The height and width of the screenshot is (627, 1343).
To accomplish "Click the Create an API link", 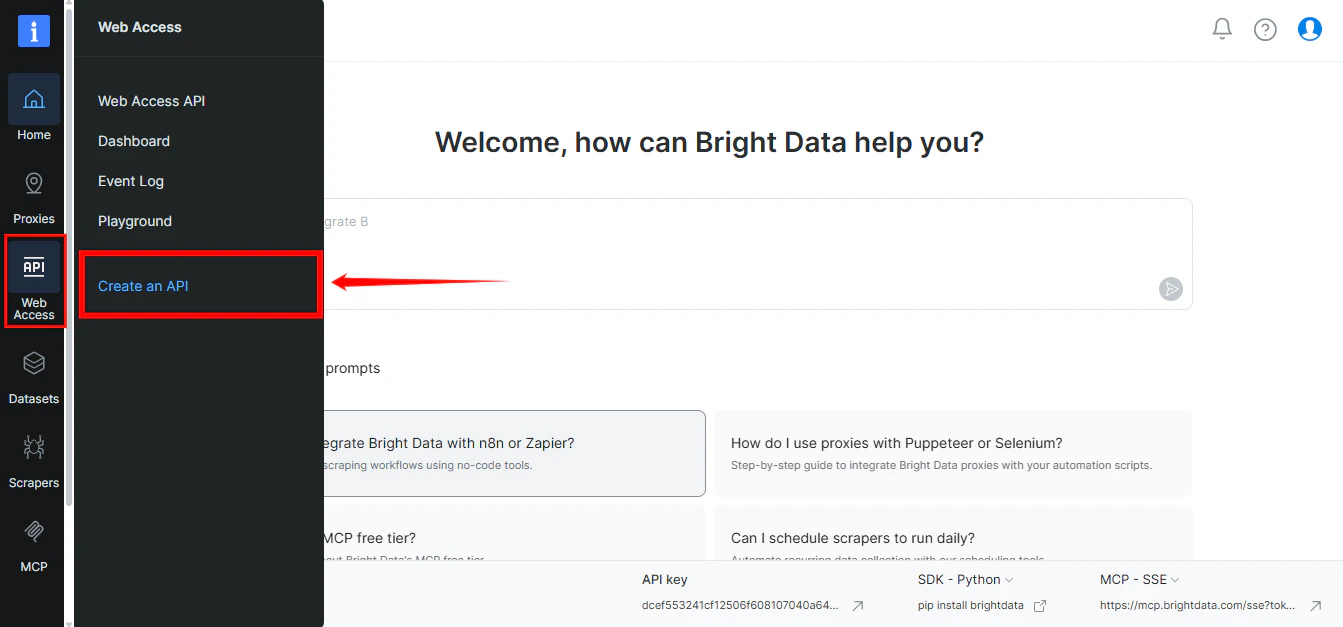I will click(x=142, y=285).
